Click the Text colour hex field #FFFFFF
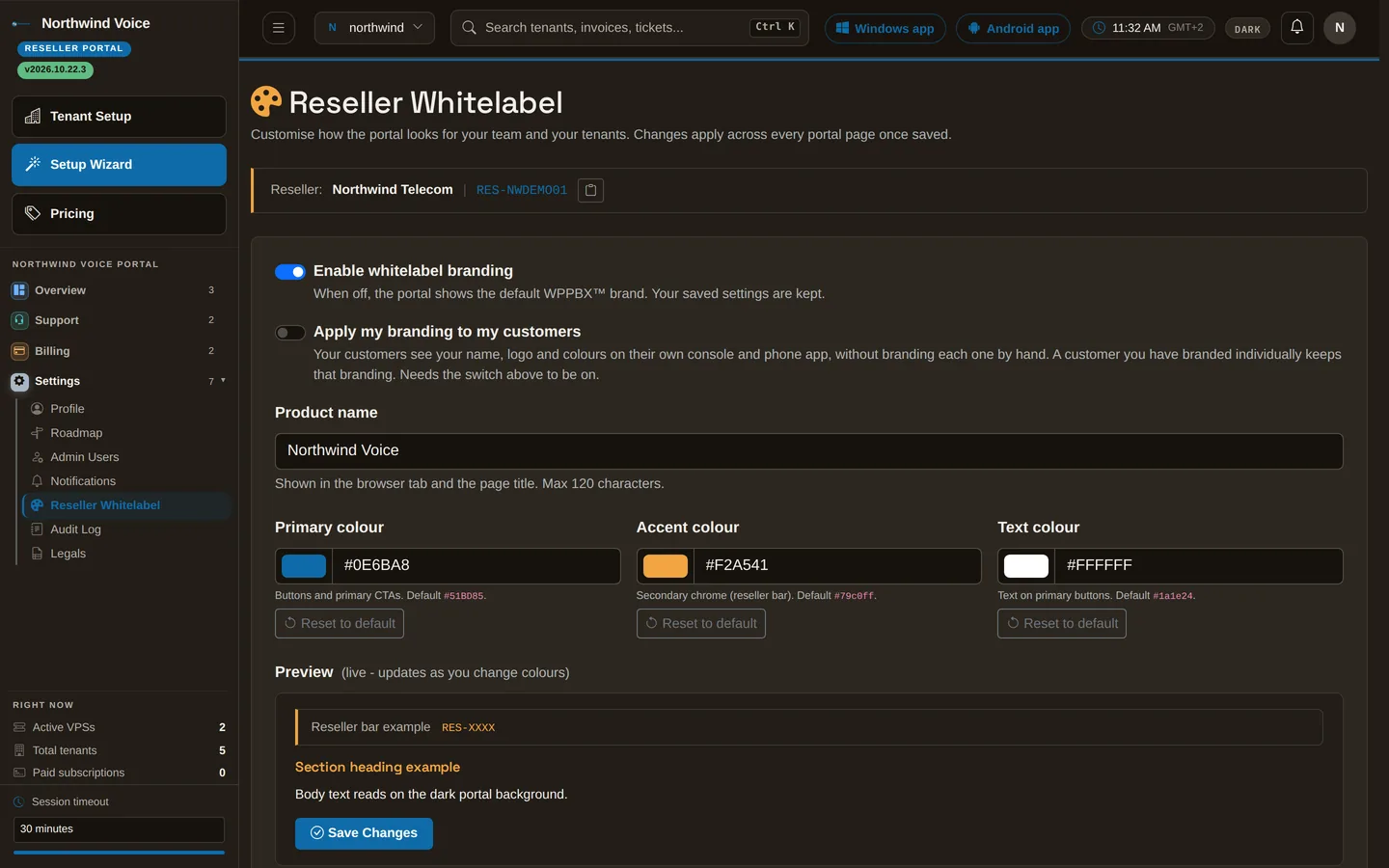The height and width of the screenshot is (868, 1389). 1199,566
